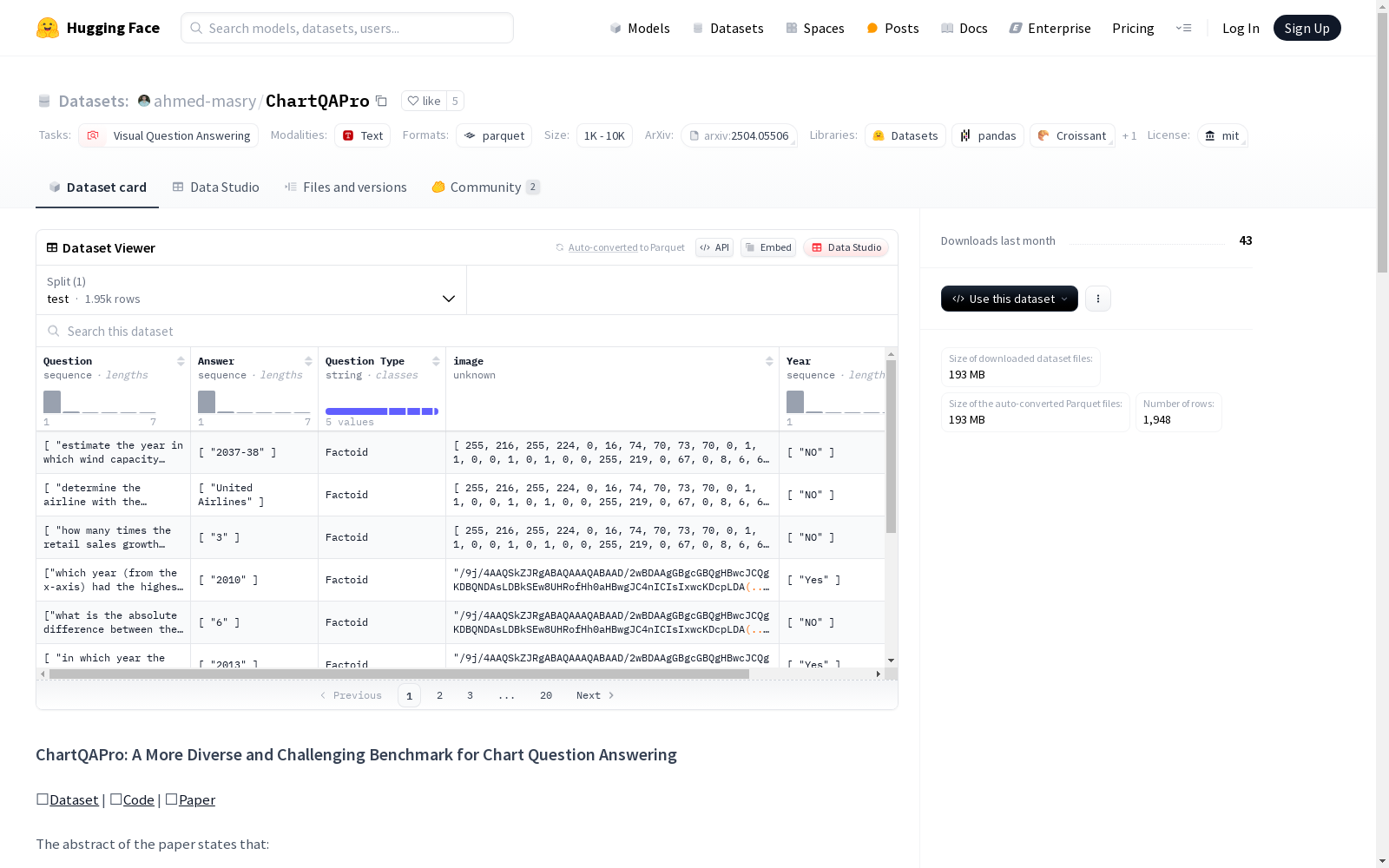Show the +1 more libraries
1389x868 pixels.
(1129, 135)
